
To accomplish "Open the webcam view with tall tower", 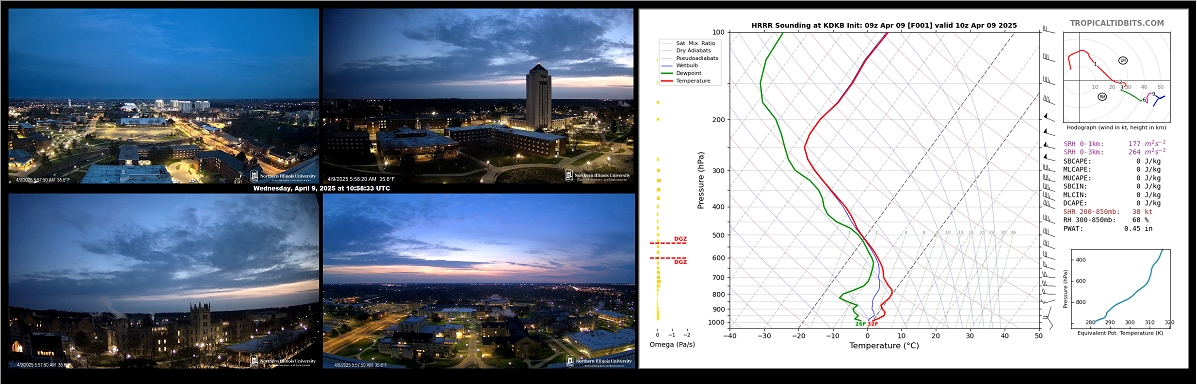I will click(x=479, y=96).
